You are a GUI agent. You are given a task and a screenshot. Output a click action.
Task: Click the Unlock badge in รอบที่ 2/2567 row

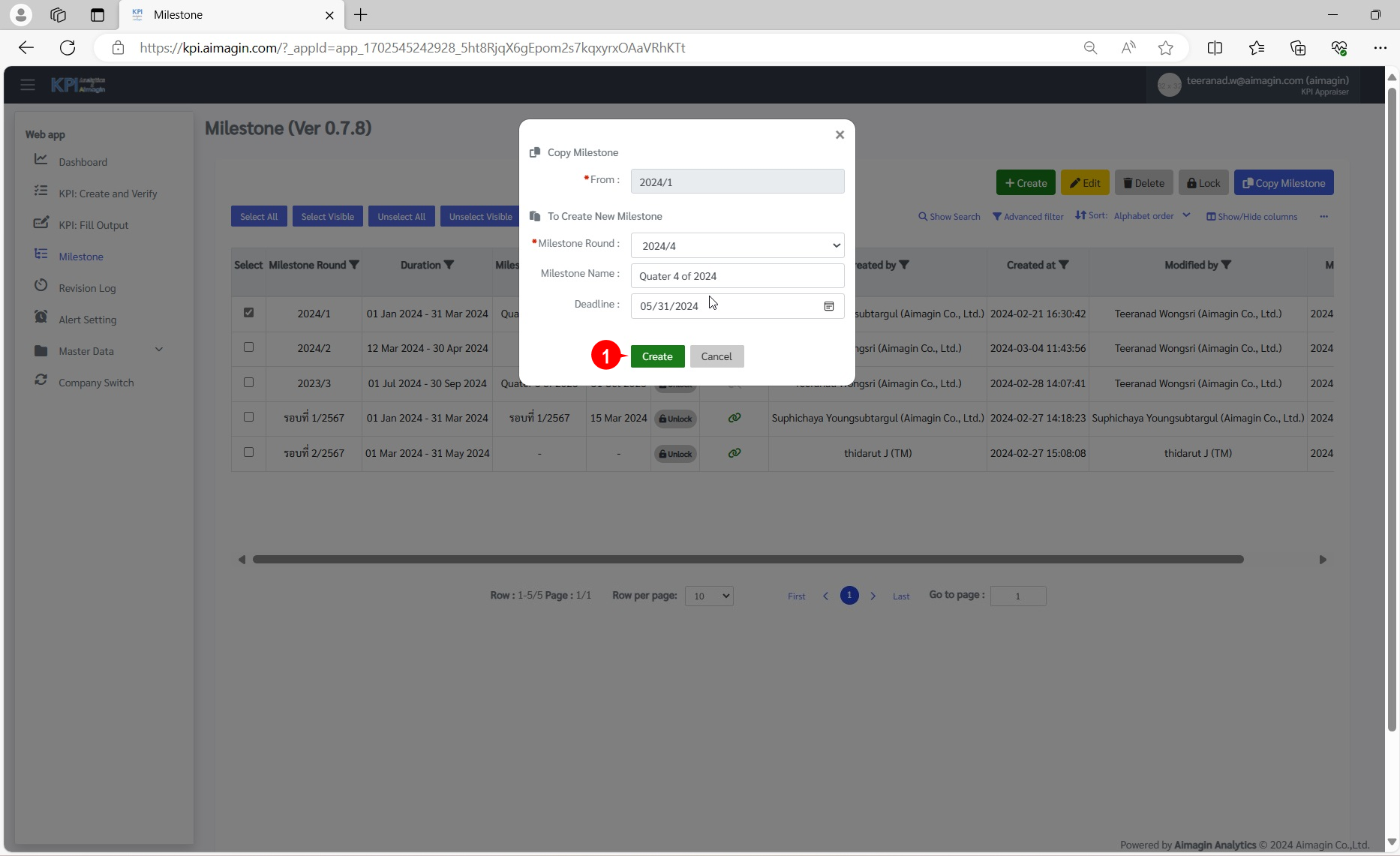(675, 454)
